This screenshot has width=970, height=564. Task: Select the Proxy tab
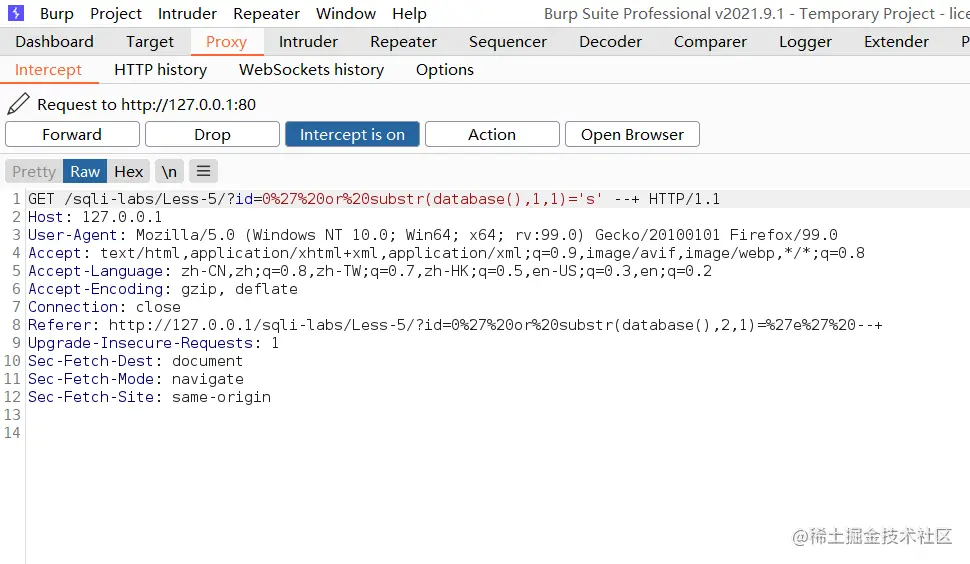coord(226,41)
